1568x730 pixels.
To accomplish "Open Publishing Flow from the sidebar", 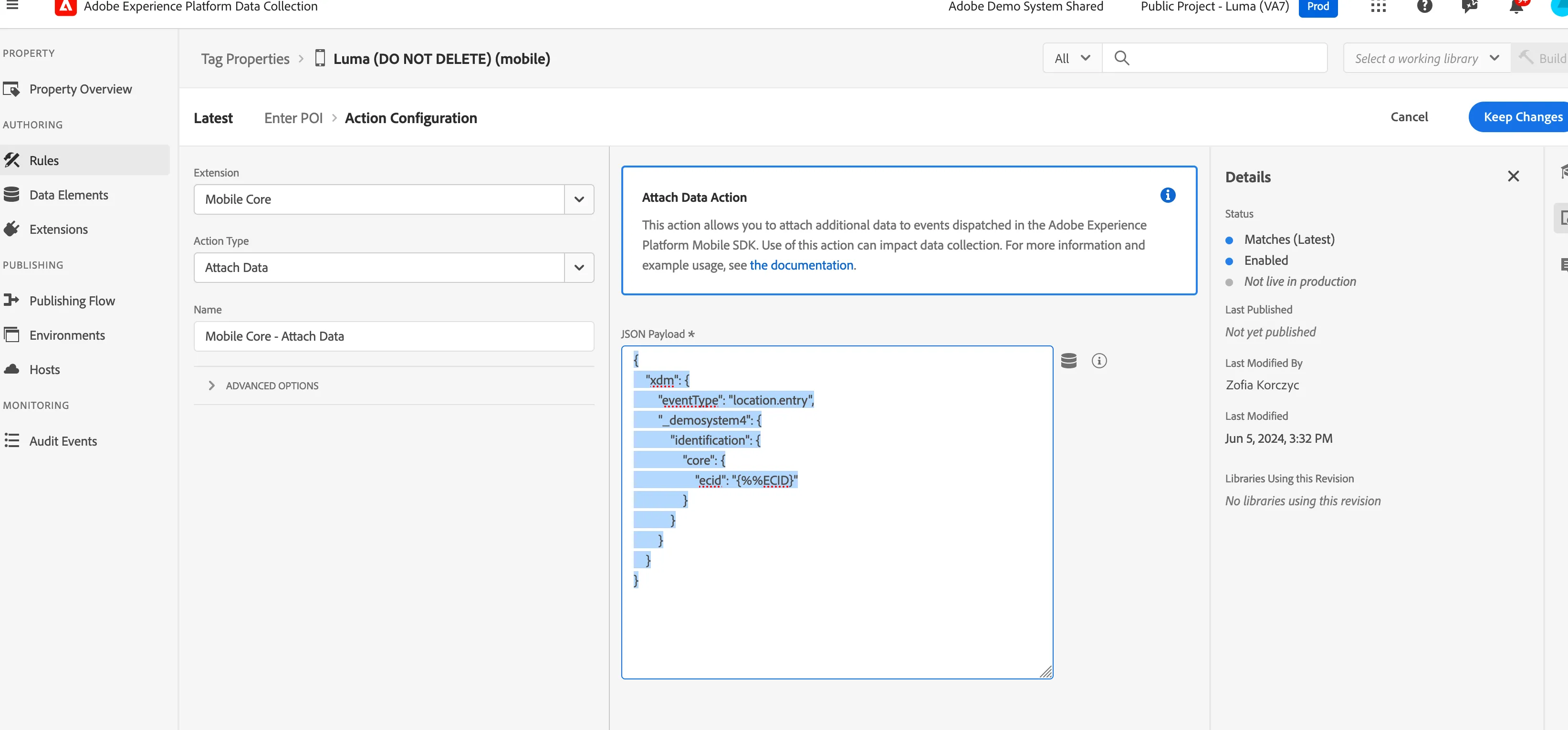I will [x=72, y=301].
